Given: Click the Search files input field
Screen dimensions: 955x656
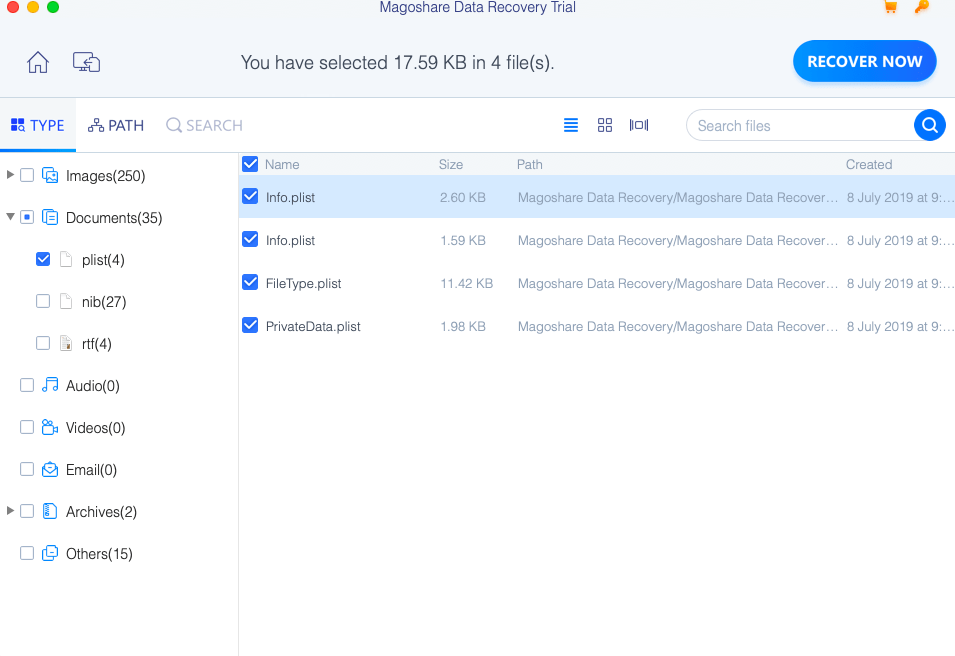Looking at the screenshot, I should pyautogui.click(x=801, y=125).
